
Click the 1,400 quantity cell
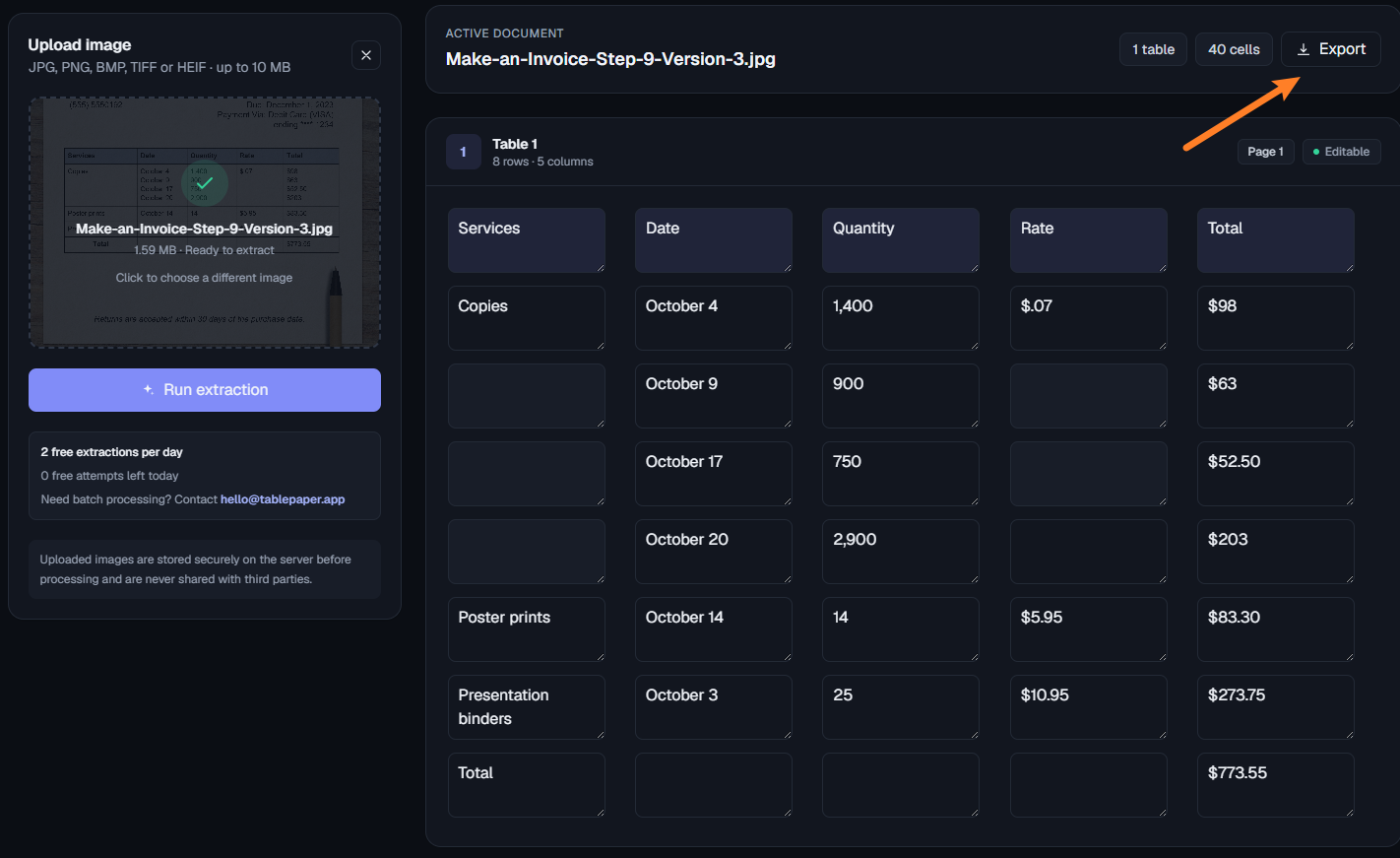[x=901, y=318]
